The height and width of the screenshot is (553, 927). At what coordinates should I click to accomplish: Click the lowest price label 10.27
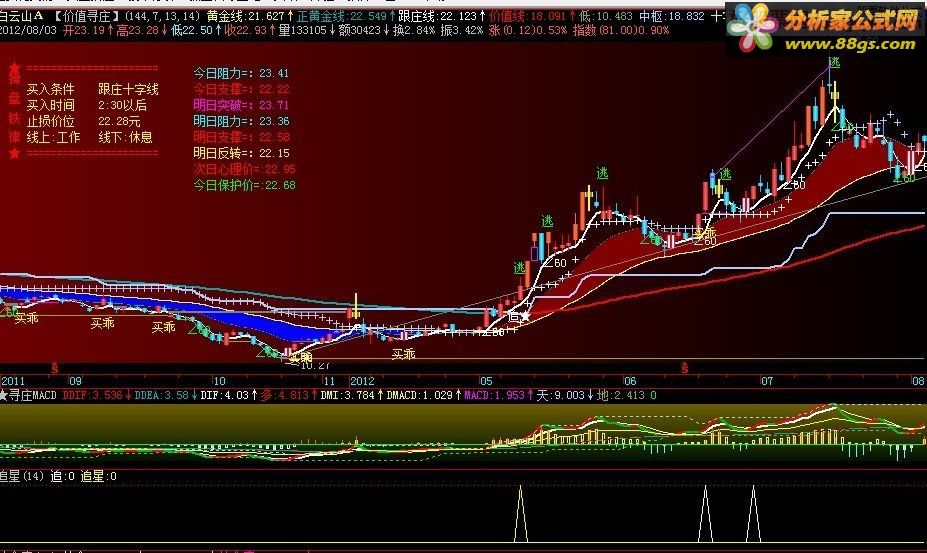[x=315, y=366]
